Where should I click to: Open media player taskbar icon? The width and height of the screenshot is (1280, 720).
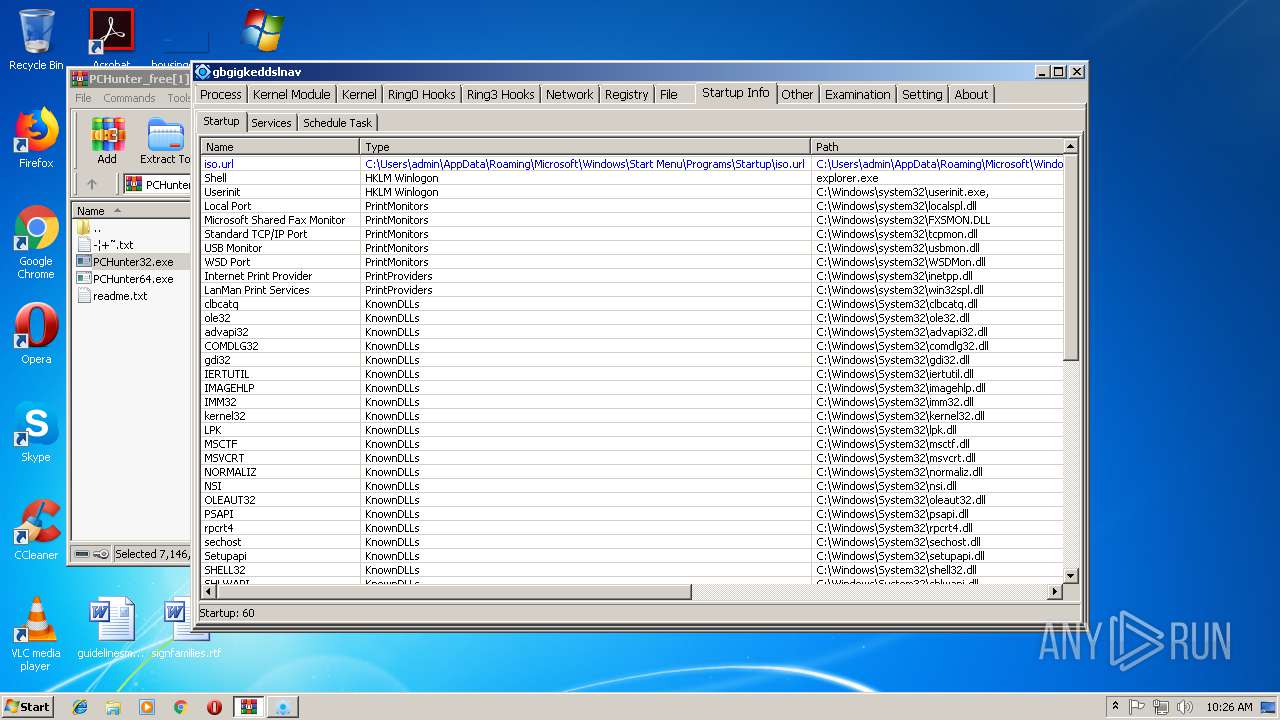pos(147,707)
